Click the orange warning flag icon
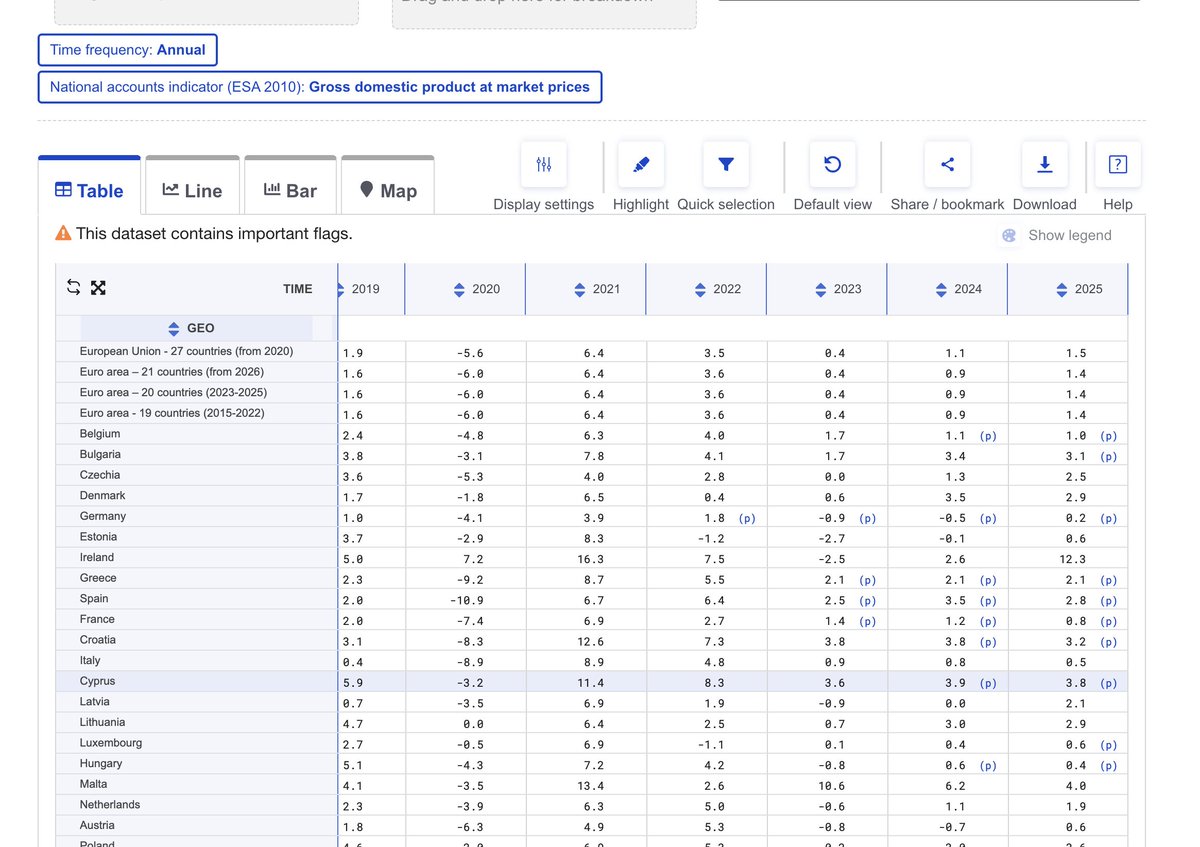Image resolution: width=1200 pixels, height=847 pixels. (x=63, y=233)
